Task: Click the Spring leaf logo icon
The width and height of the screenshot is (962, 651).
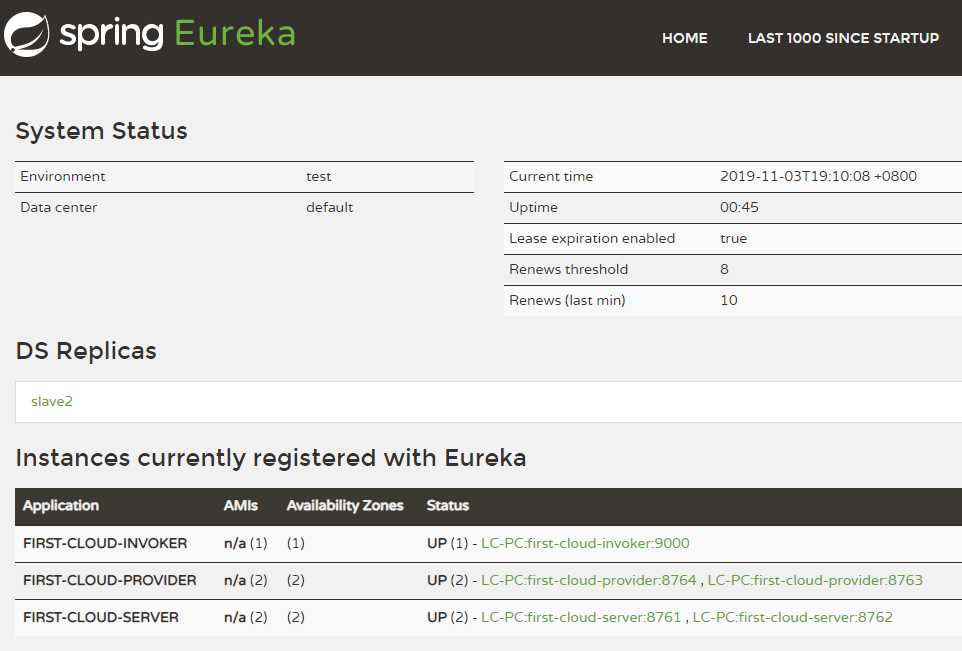Action: pyautogui.click(x=26, y=35)
